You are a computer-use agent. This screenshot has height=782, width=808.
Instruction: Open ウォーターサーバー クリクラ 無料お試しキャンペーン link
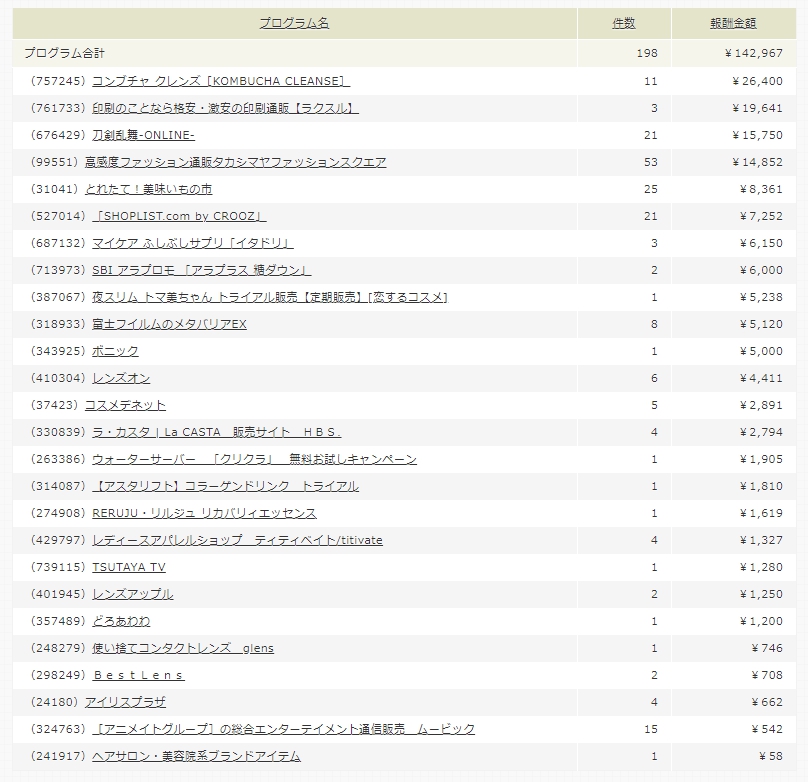coord(255,459)
